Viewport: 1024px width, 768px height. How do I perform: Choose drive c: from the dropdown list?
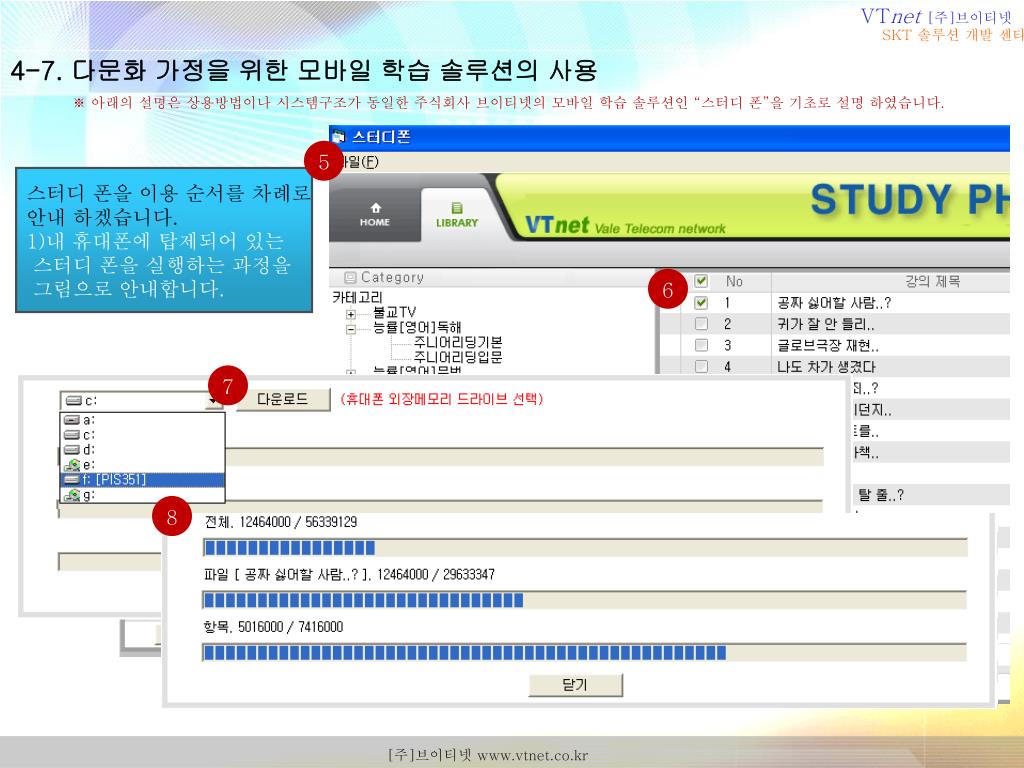(142, 435)
